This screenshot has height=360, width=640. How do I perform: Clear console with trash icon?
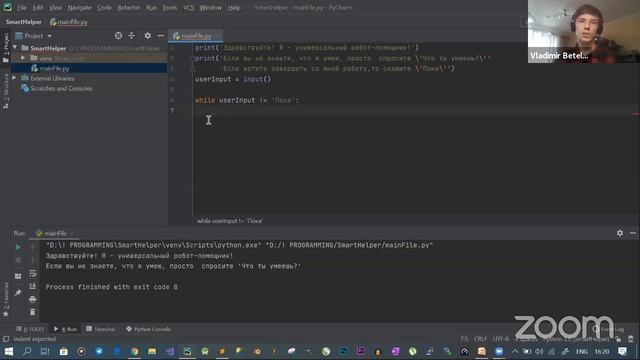33,312
